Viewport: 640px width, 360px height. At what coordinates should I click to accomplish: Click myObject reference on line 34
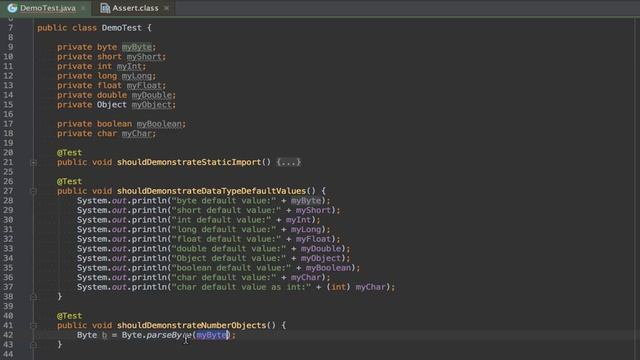click(x=321, y=258)
